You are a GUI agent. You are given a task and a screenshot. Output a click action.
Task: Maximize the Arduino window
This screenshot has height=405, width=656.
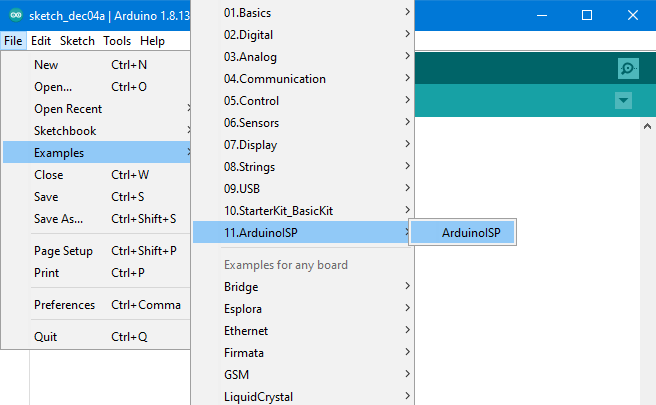point(587,15)
